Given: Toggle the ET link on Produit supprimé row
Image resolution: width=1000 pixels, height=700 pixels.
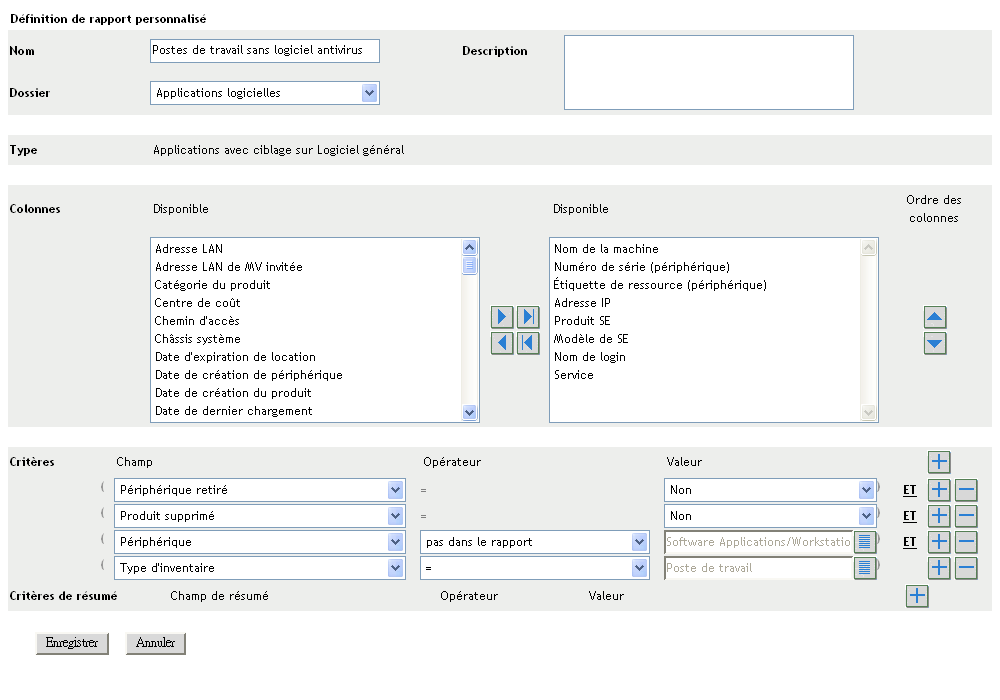Looking at the screenshot, I should 909,516.
